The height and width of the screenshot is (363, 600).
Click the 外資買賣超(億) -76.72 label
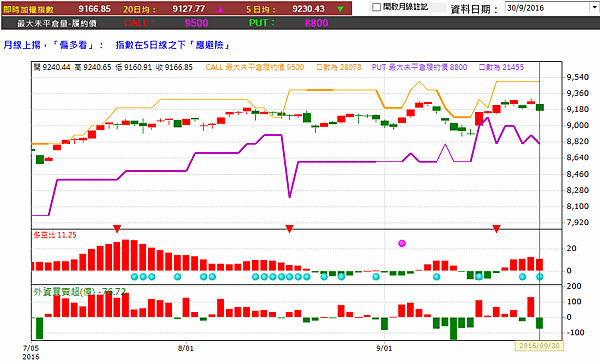(80, 291)
